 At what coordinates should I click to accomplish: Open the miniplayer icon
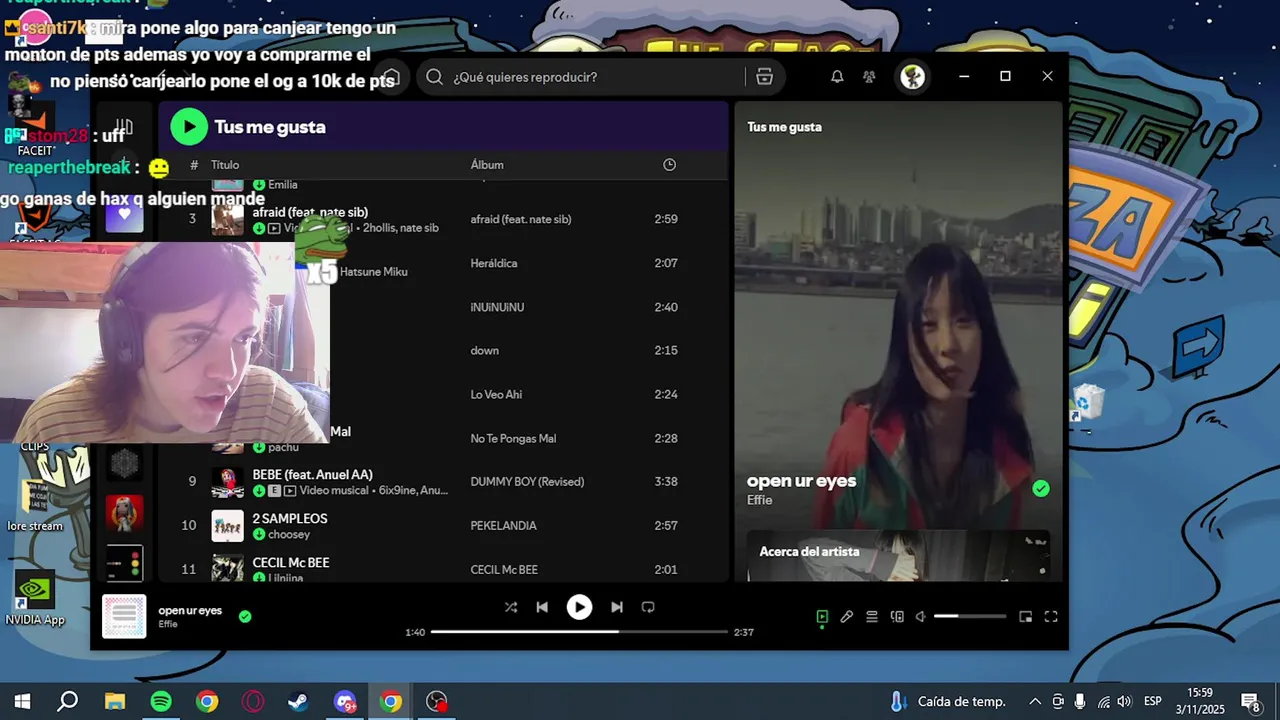pyautogui.click(x=1026, y=617)
